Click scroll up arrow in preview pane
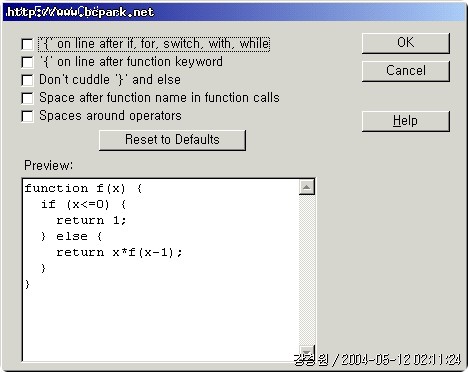This screenshot has height=372, width=468. (307, 187)
